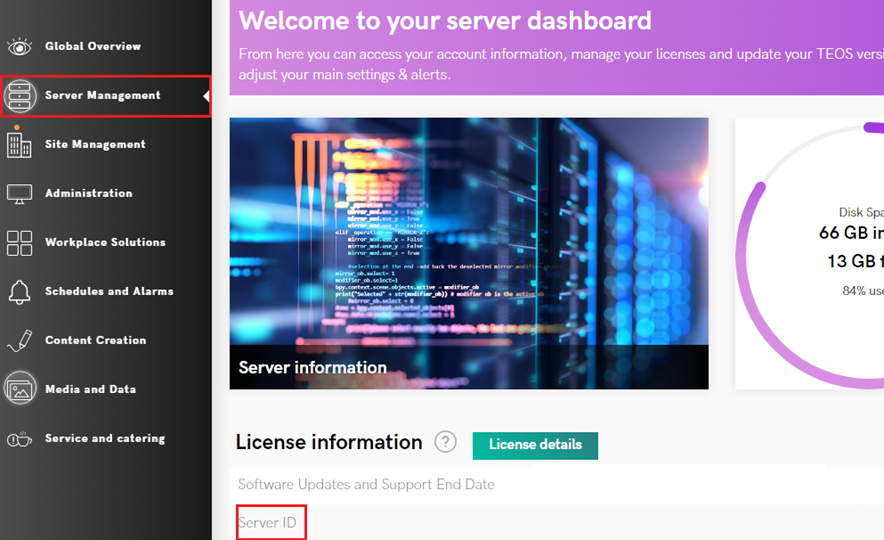Viewport: 884px width, 540px height.
Task: Open Service and catering cup icon
Action: 20,438
